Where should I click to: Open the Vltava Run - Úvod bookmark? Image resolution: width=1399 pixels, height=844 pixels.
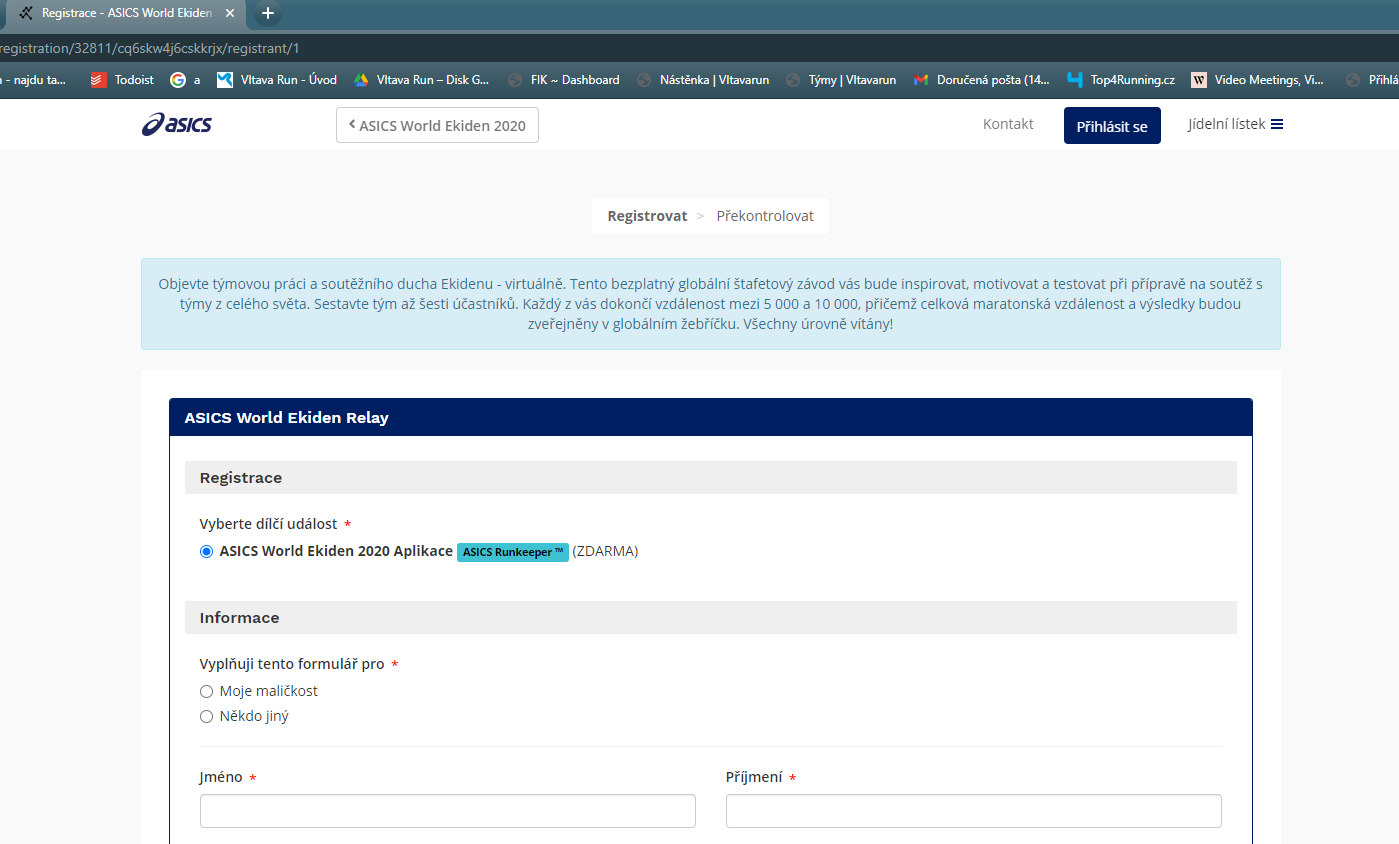tap(277, 80)
